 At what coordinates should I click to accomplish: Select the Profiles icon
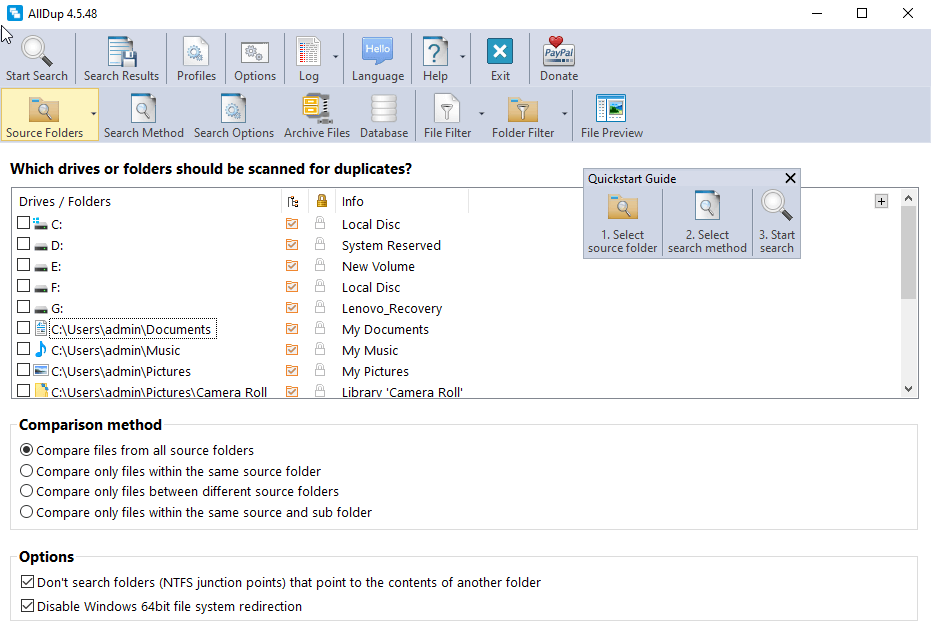point(195,50)
